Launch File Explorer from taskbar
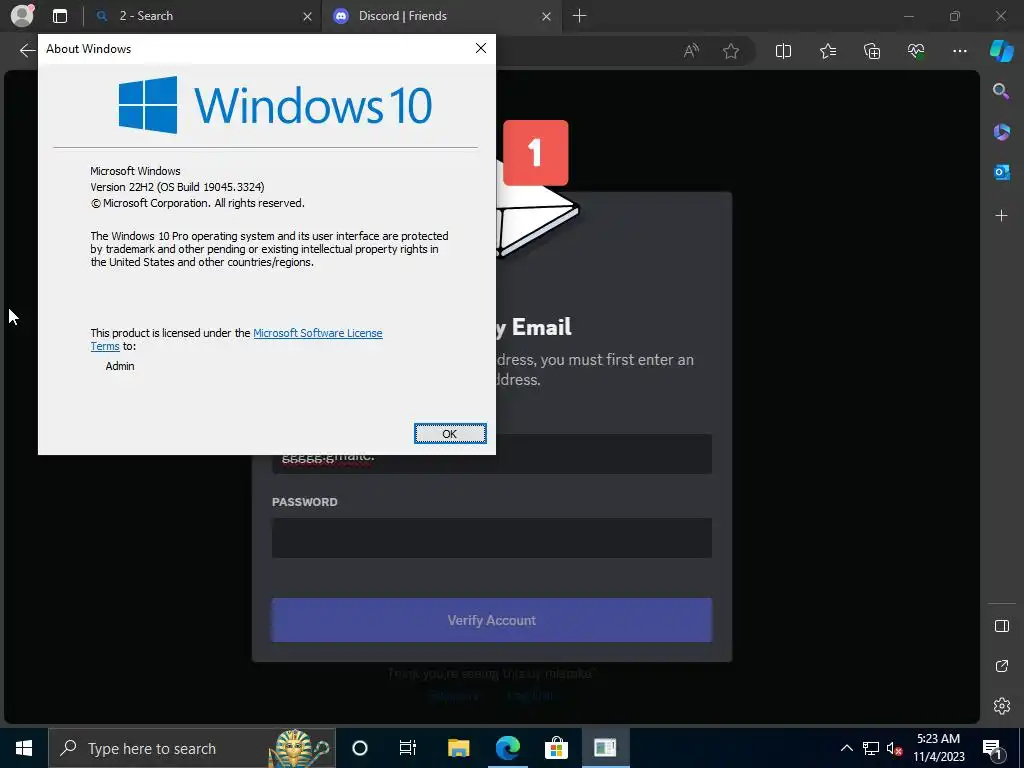This screenshot has height=768, width=1024. pos(458,748)
